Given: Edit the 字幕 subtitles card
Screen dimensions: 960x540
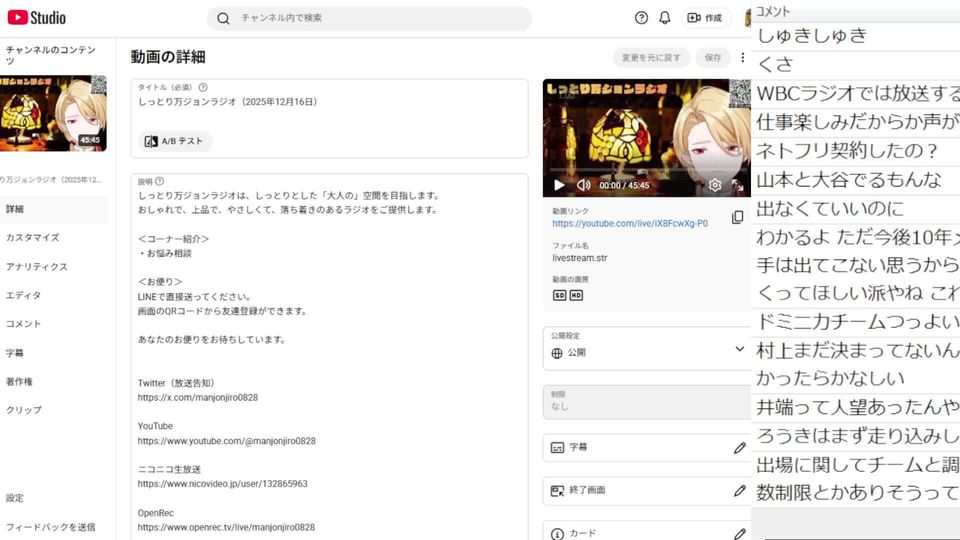Looking at the screenshot, I should 739,448.
